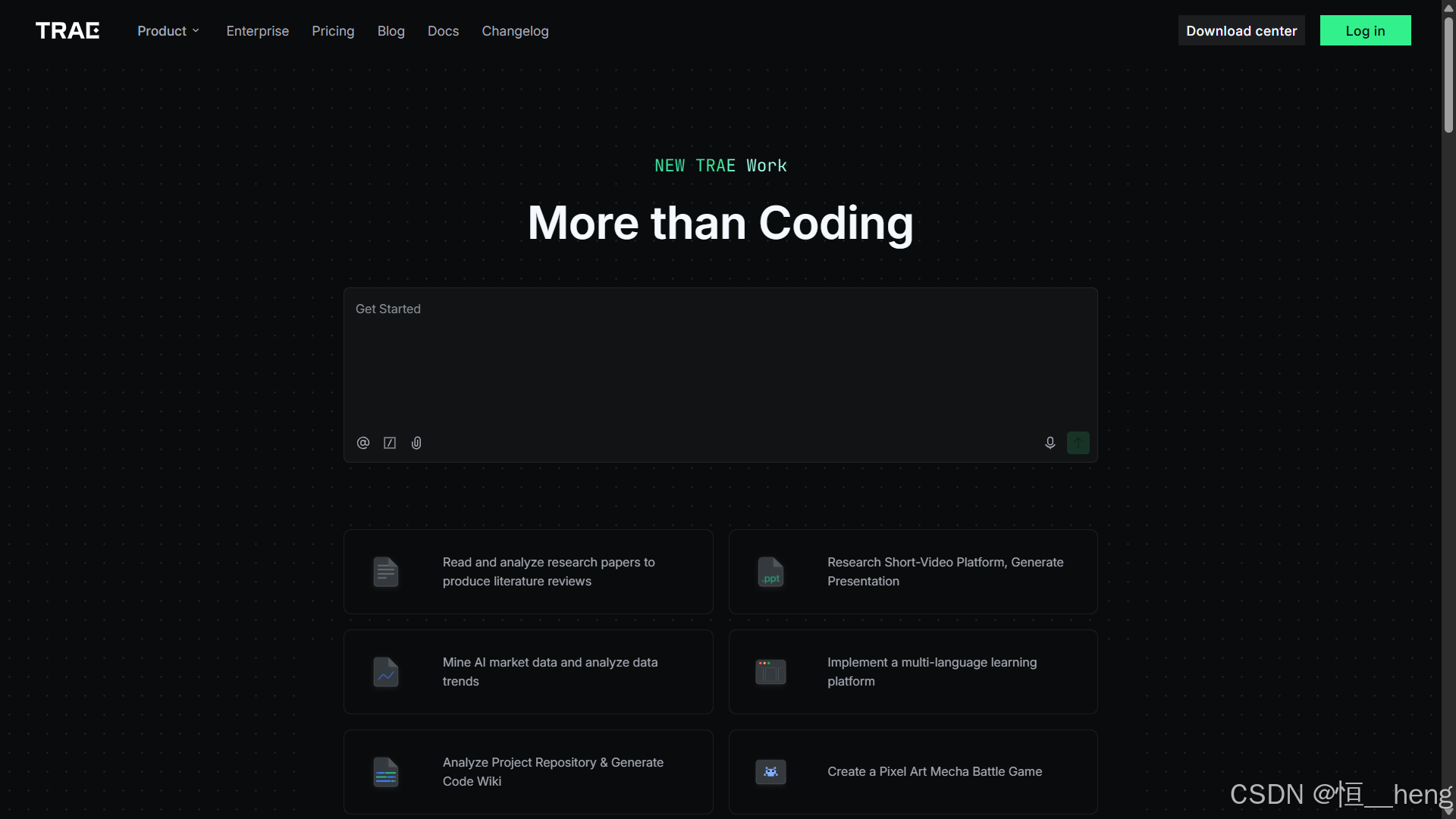
Task: Attach a file with the paperclip icon
Action: point(416,443)
